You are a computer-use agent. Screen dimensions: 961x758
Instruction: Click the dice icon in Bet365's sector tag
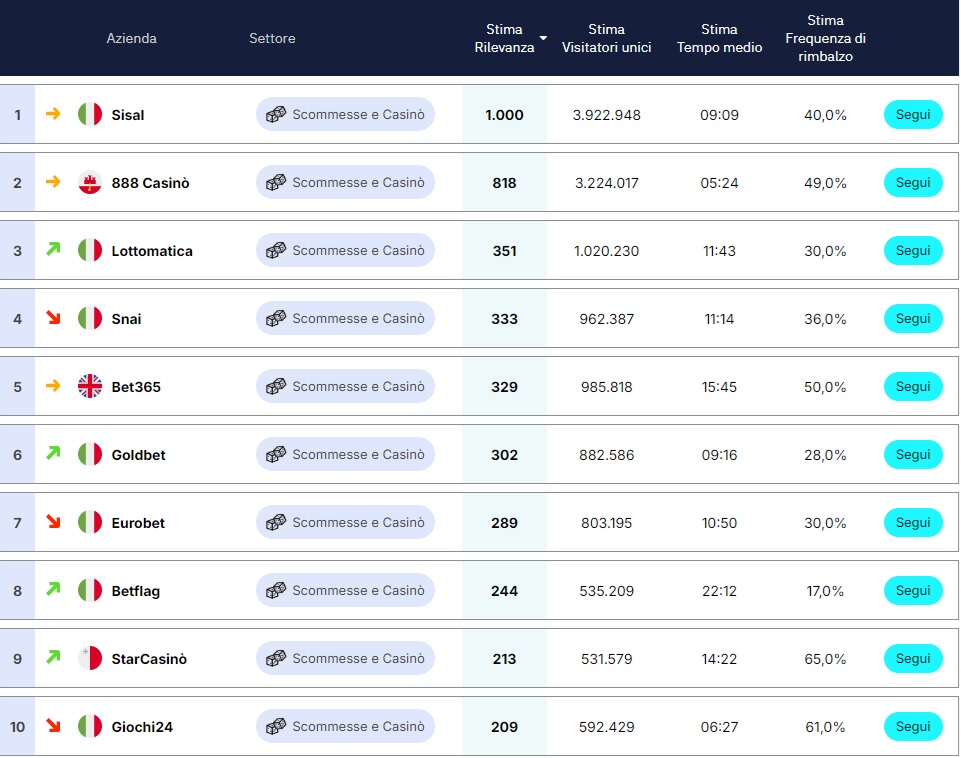coord(276,387)
